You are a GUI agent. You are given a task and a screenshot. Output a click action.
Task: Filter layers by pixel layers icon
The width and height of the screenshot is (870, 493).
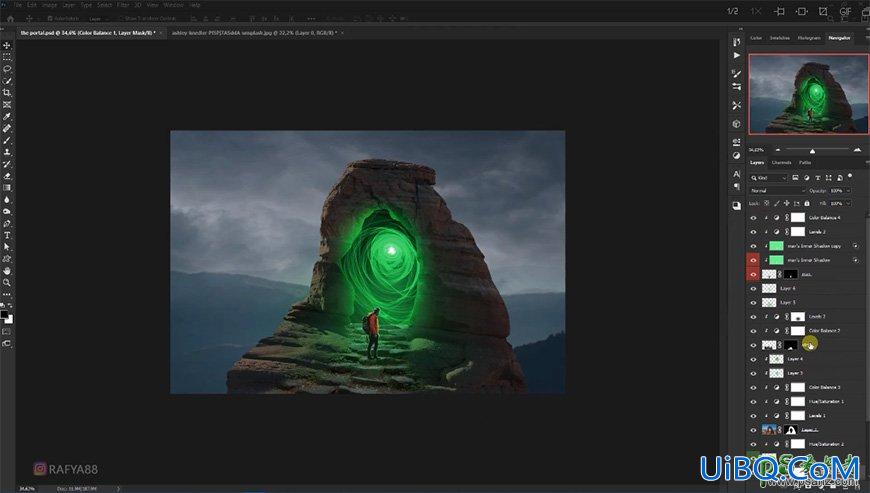tap(795, 177)
